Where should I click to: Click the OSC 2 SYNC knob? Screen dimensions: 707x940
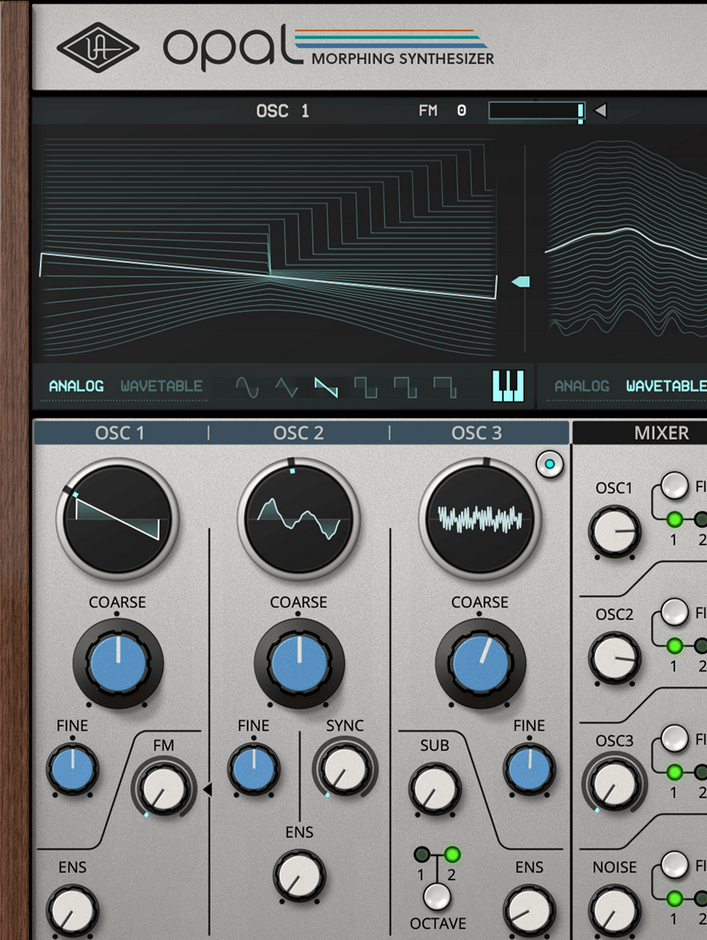345,769
